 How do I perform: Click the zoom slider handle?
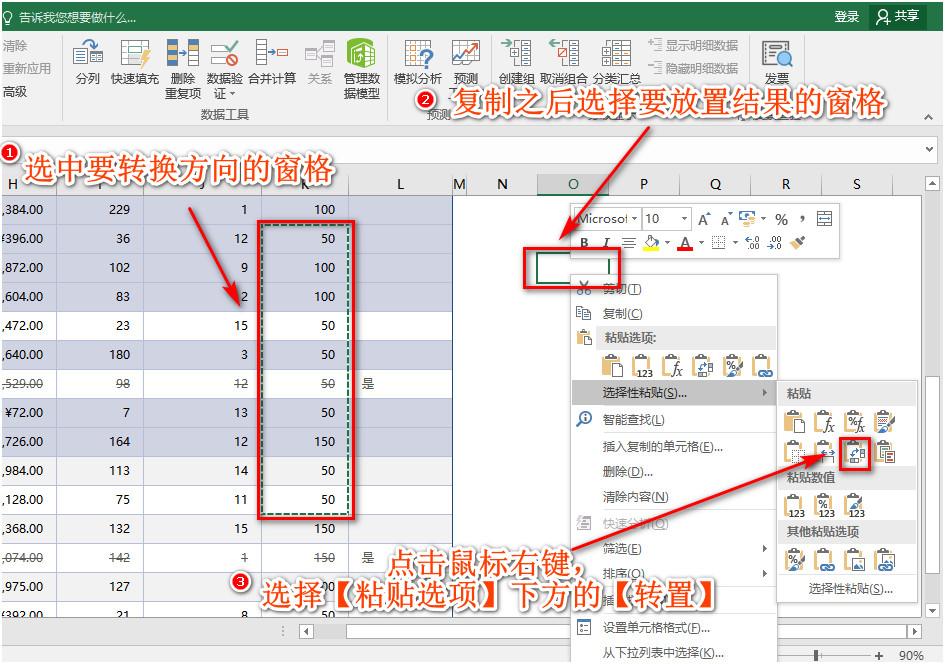[x=816, y=655]
